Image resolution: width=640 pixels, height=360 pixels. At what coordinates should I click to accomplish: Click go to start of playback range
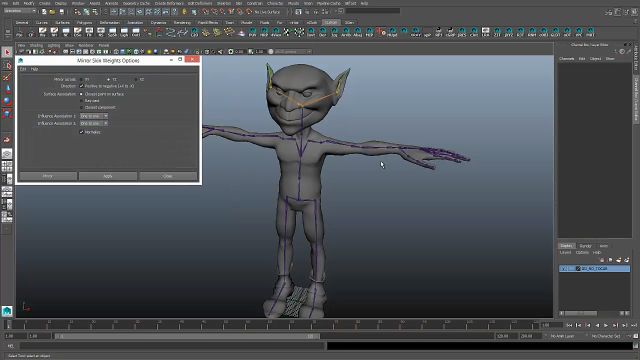569,325
